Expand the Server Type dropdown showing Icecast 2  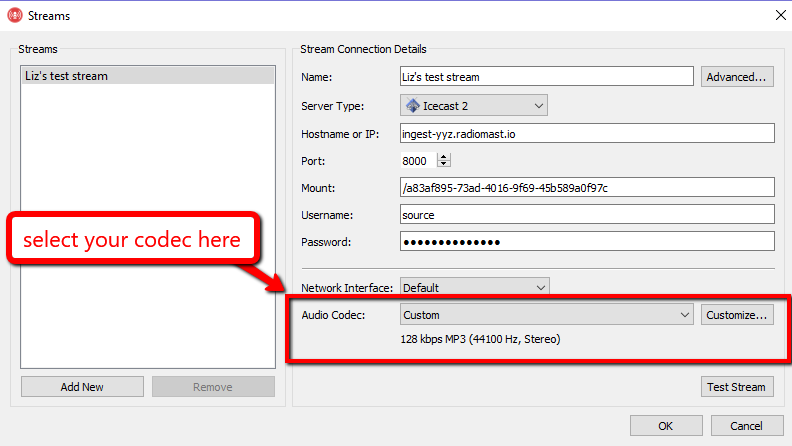[474, 105]
